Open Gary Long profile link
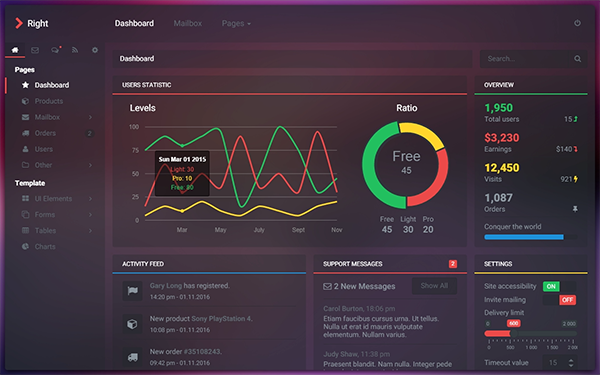The image size is (600, 375). coord(166,285)
